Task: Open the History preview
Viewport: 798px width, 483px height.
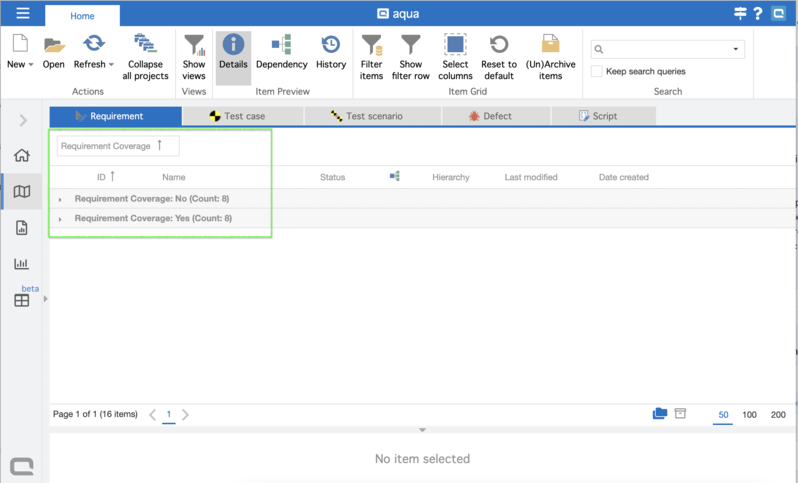Action: click(330, 46)
